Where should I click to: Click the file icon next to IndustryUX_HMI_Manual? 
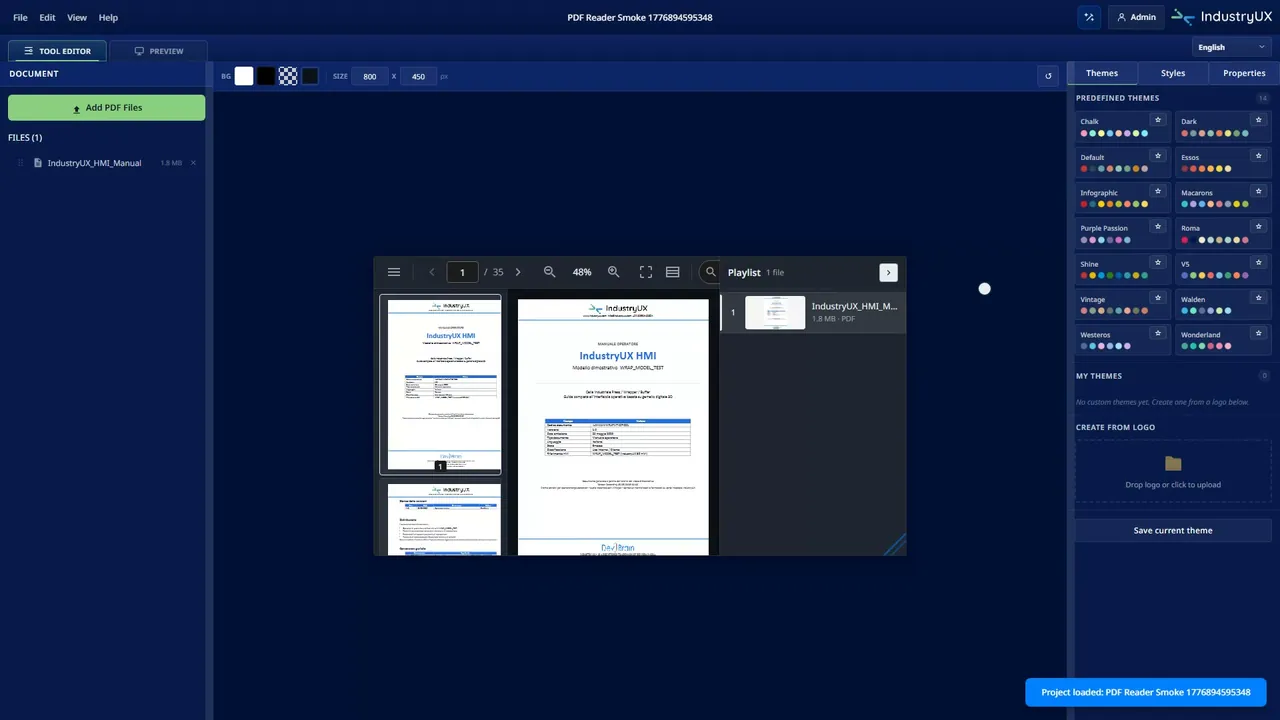point(38,163)
